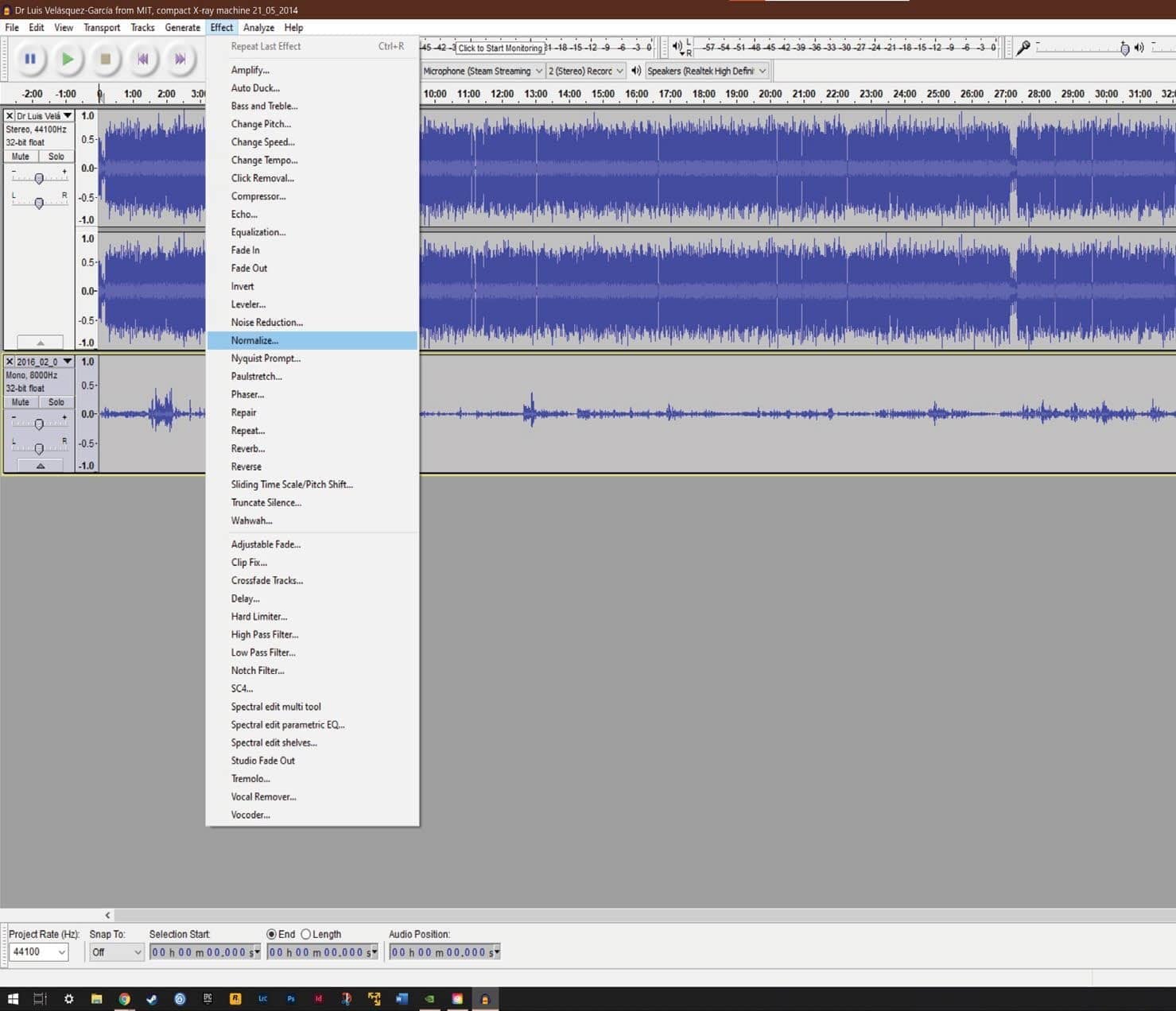The width and height of the screenshot is (1176, 1011).
Task: Solo the 2016_02_0 mono track
Action: [x=56, y=402]
